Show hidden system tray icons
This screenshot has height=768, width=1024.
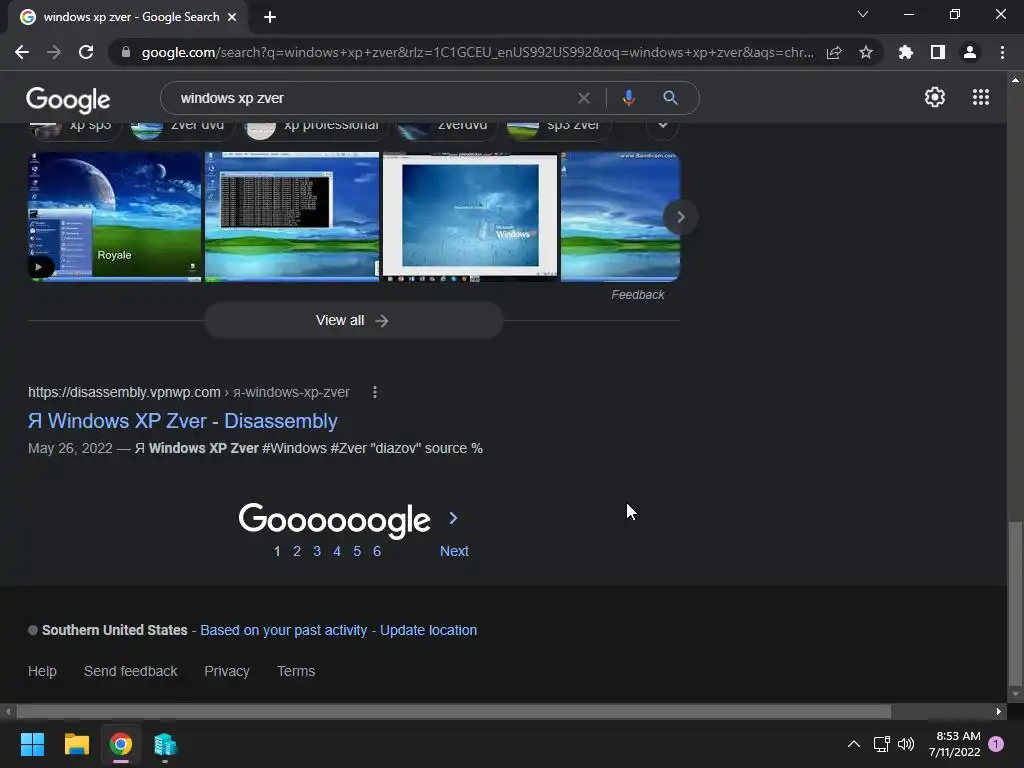tap(854, 744)
